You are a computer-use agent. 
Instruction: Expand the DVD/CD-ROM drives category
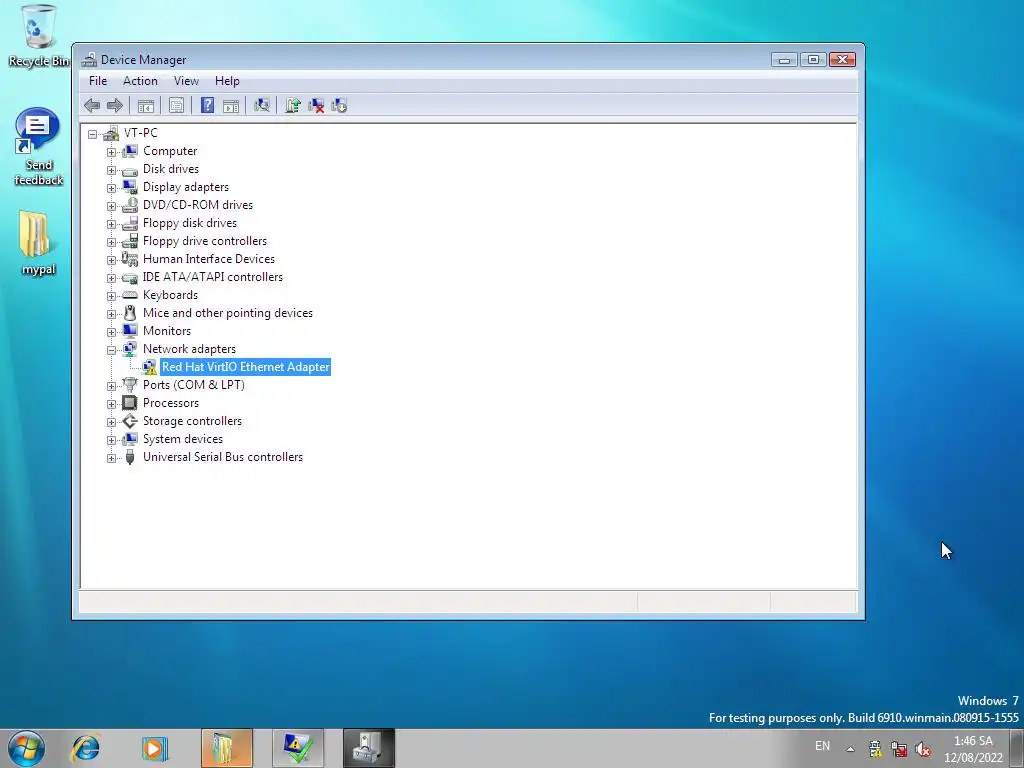112,206
